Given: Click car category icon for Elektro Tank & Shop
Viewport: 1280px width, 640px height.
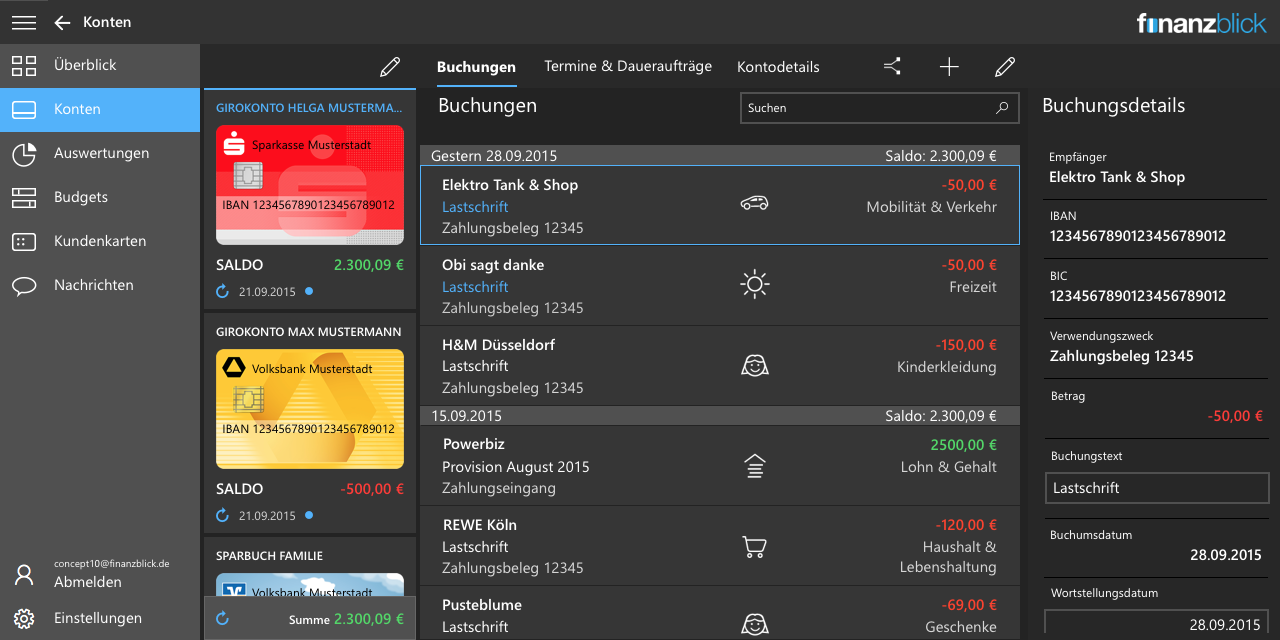Looking at the screenshot, I should 755,204.
